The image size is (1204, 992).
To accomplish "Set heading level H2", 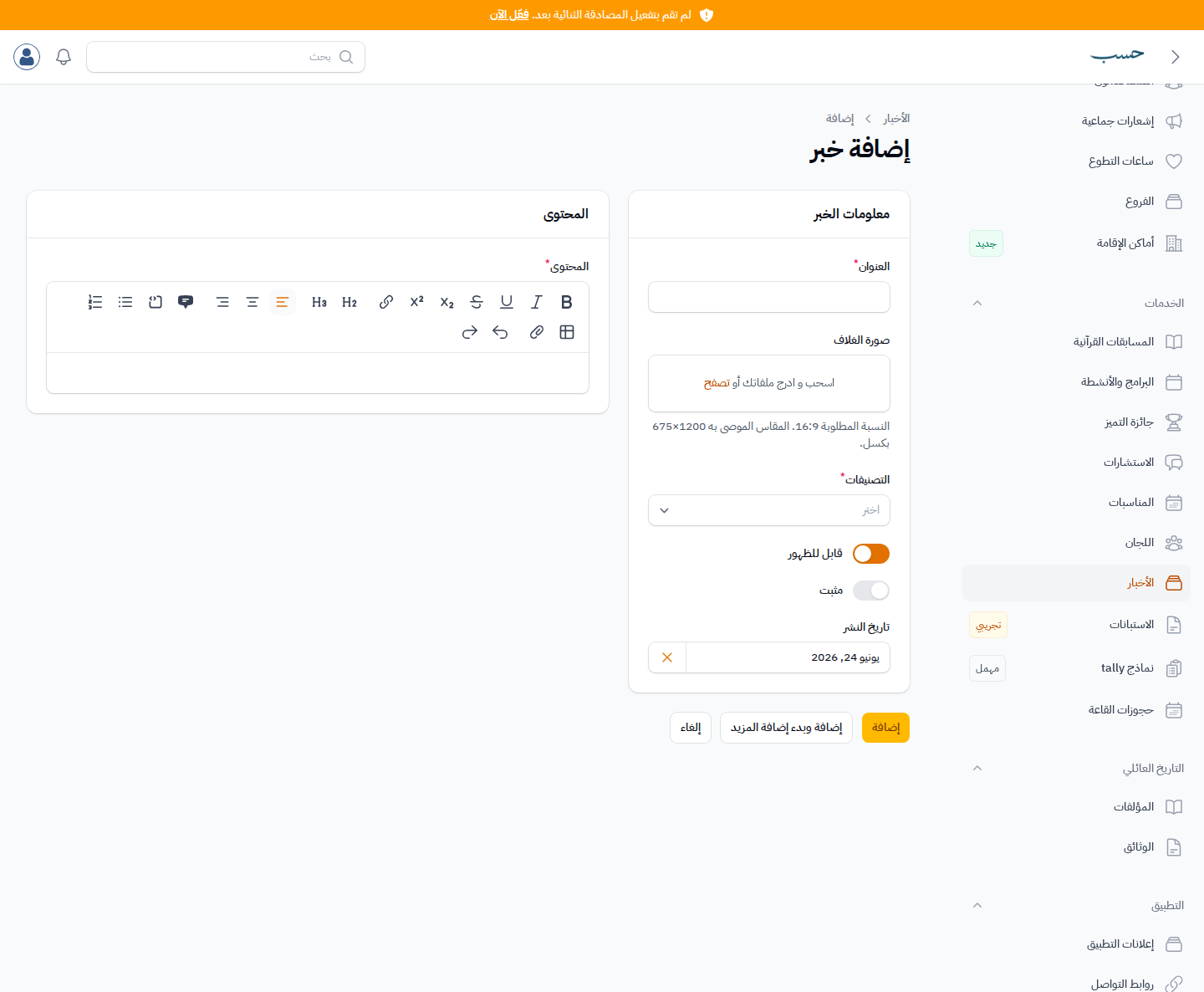I will click(x=349, y=302).
